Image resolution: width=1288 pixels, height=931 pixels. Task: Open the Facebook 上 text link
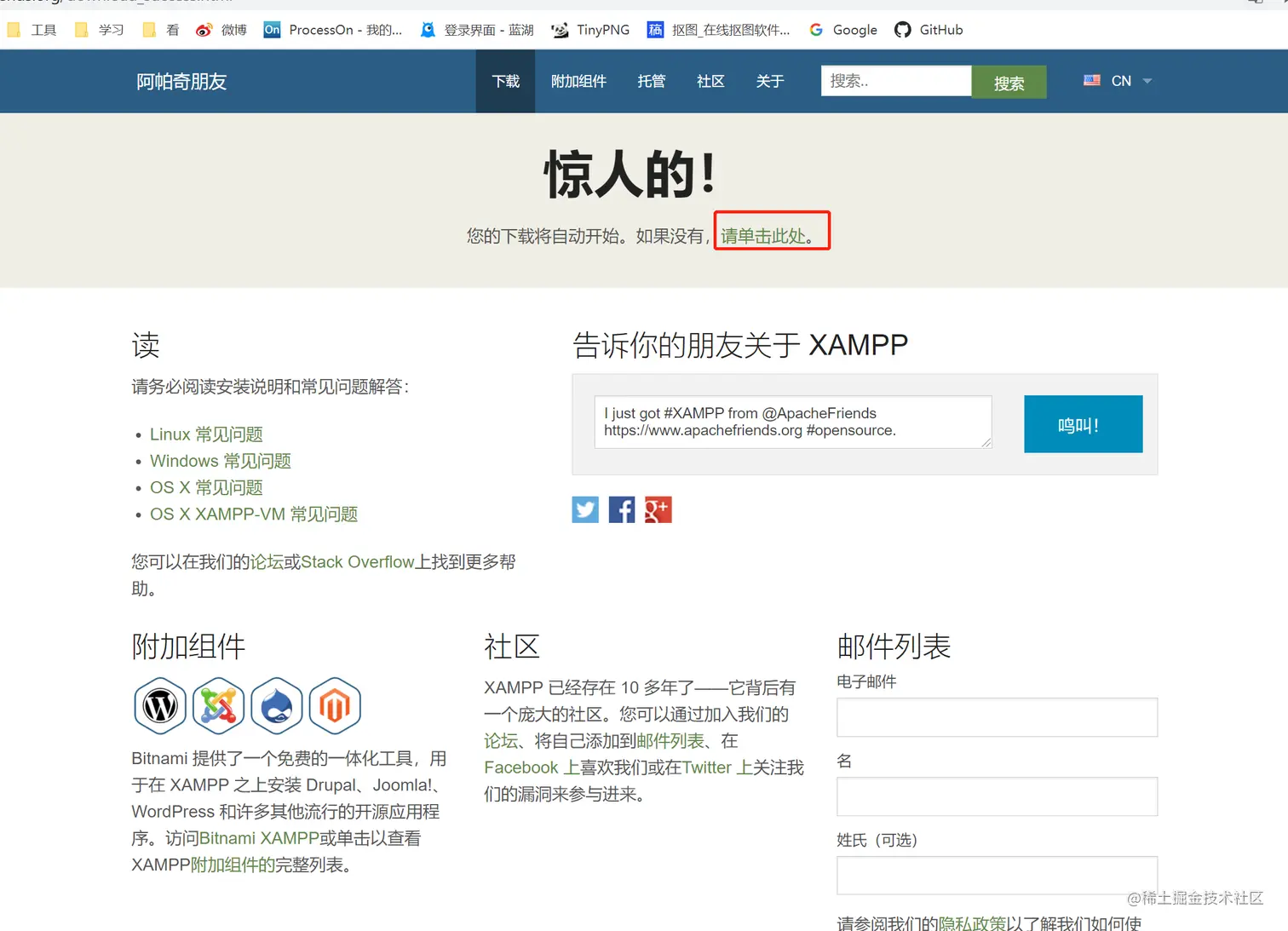point(532,767)
